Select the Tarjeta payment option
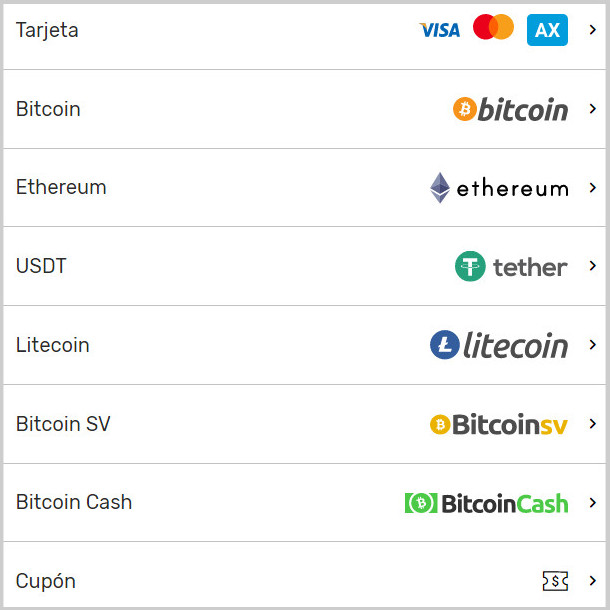This screenshot has width=610, height=610. pos(47,30)
